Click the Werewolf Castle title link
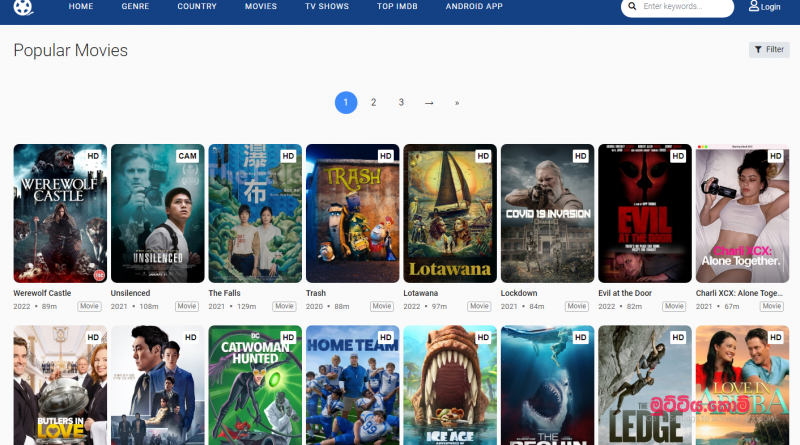 click(x=42, y=293)
